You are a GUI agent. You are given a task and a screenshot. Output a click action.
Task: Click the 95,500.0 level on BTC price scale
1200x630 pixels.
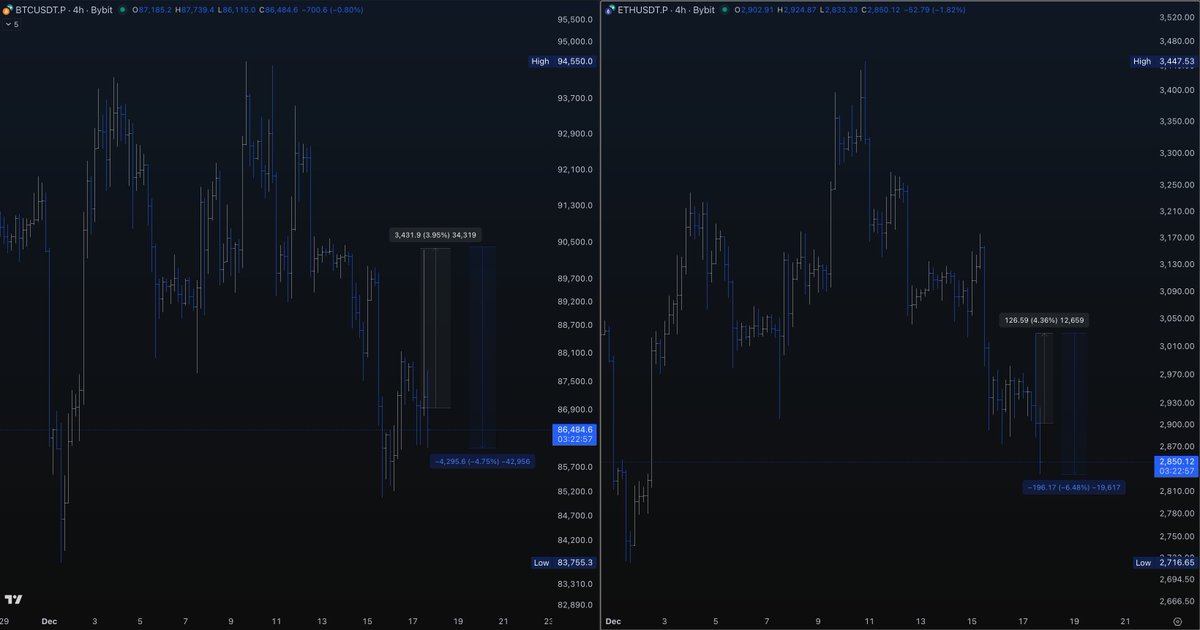coord(575,20)
